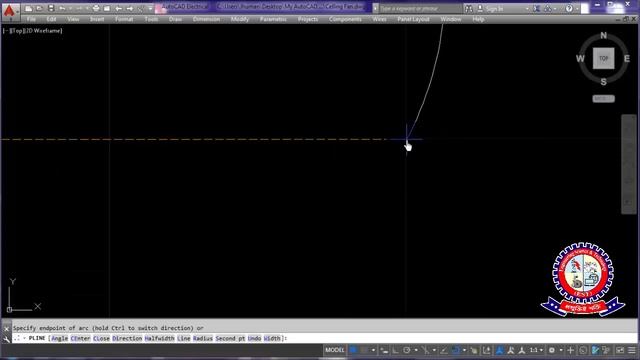Choose the CLose option in PLINE prompt

click(101, 338)
